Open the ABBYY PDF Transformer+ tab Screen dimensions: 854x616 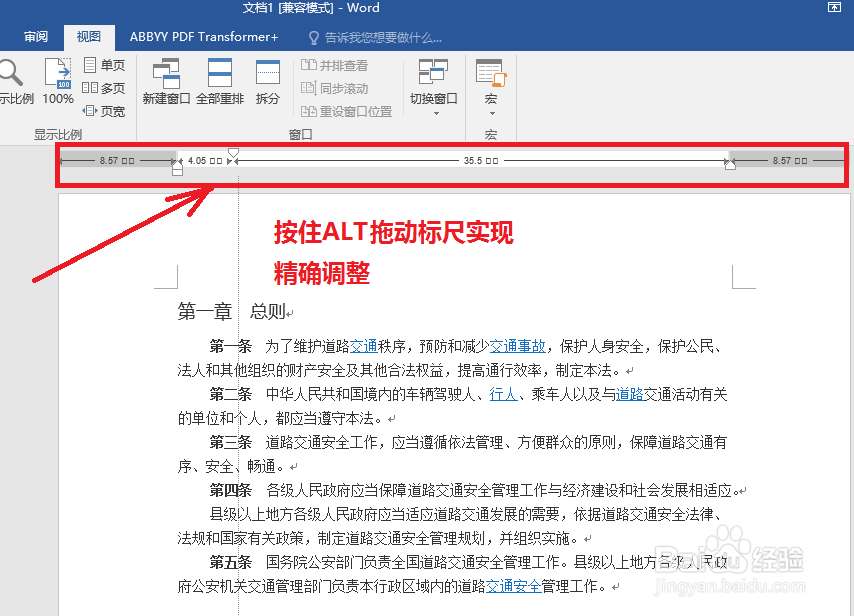point(204,37)
